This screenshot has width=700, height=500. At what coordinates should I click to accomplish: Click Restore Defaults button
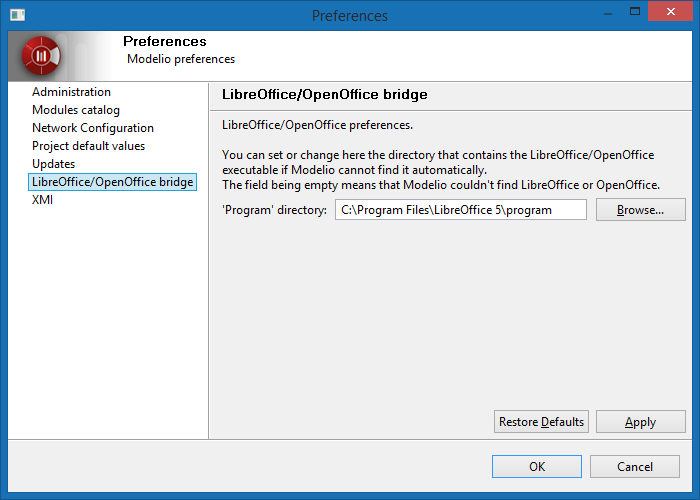tap(541, 422)
